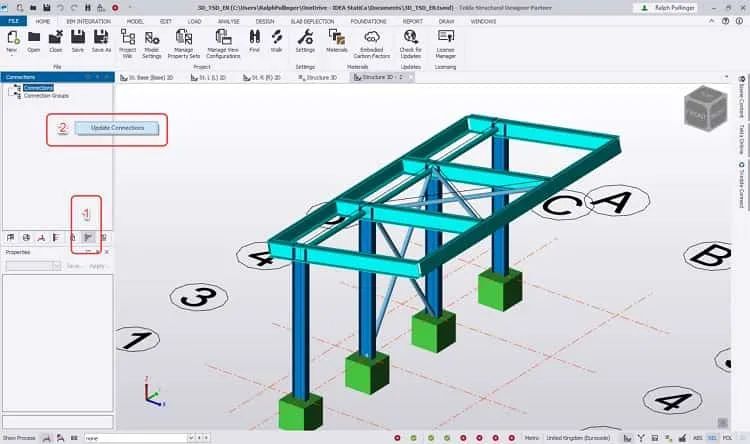Collapse the ribbon with the chevron arrow
Image resolution: width=750 pixels, height=444 pixels.
[711, 21]
